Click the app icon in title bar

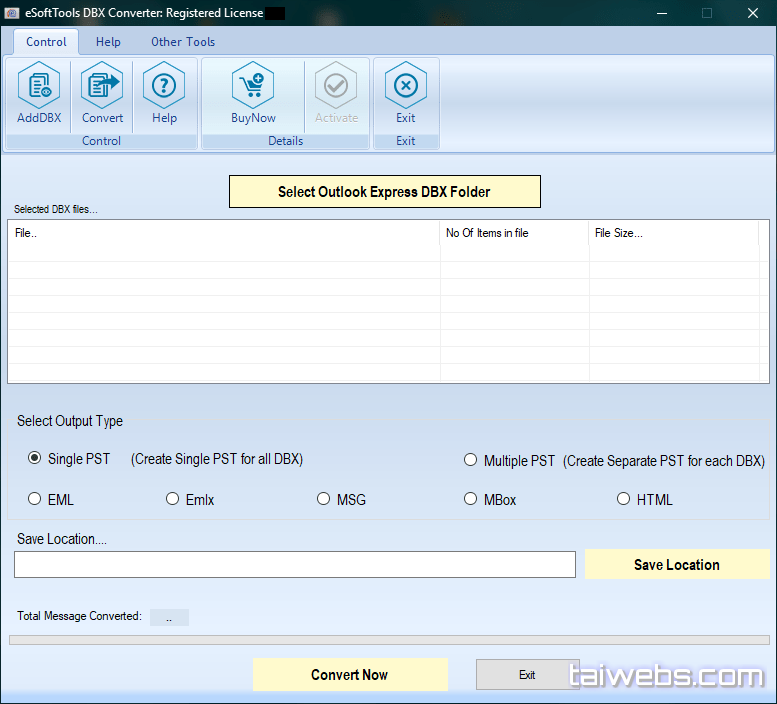[x=12, y=13]
